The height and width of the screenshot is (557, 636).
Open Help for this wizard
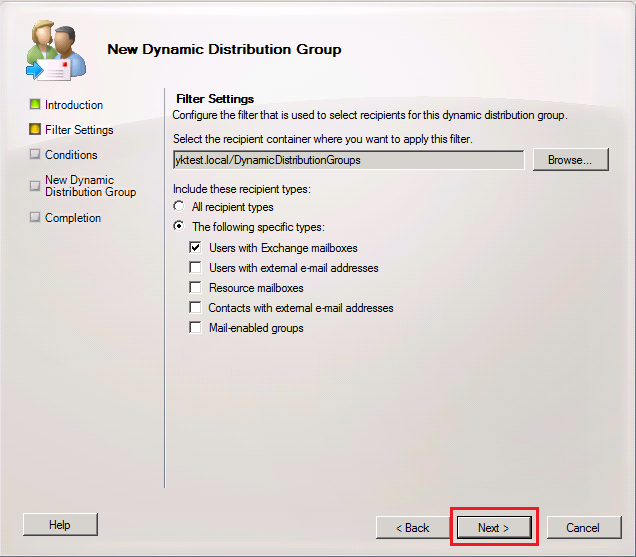[60, 525]
